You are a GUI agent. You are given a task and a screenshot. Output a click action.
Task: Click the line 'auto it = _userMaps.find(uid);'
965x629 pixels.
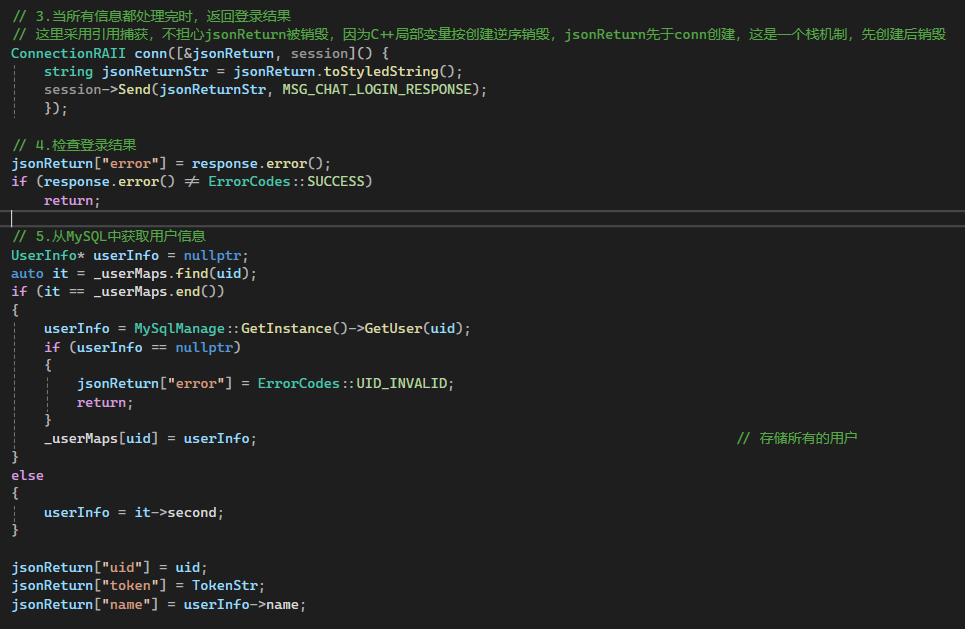(134, 273)
